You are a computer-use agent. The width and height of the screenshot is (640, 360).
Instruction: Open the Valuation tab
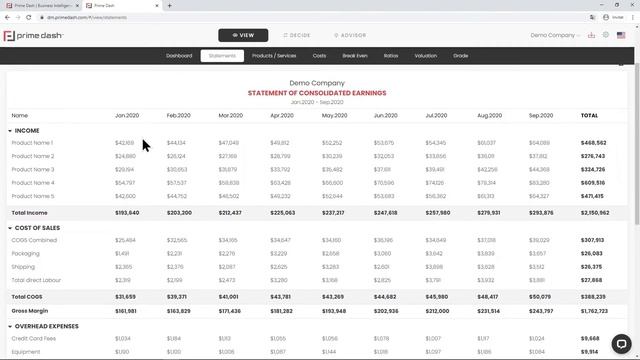click(x=426, y=56)
